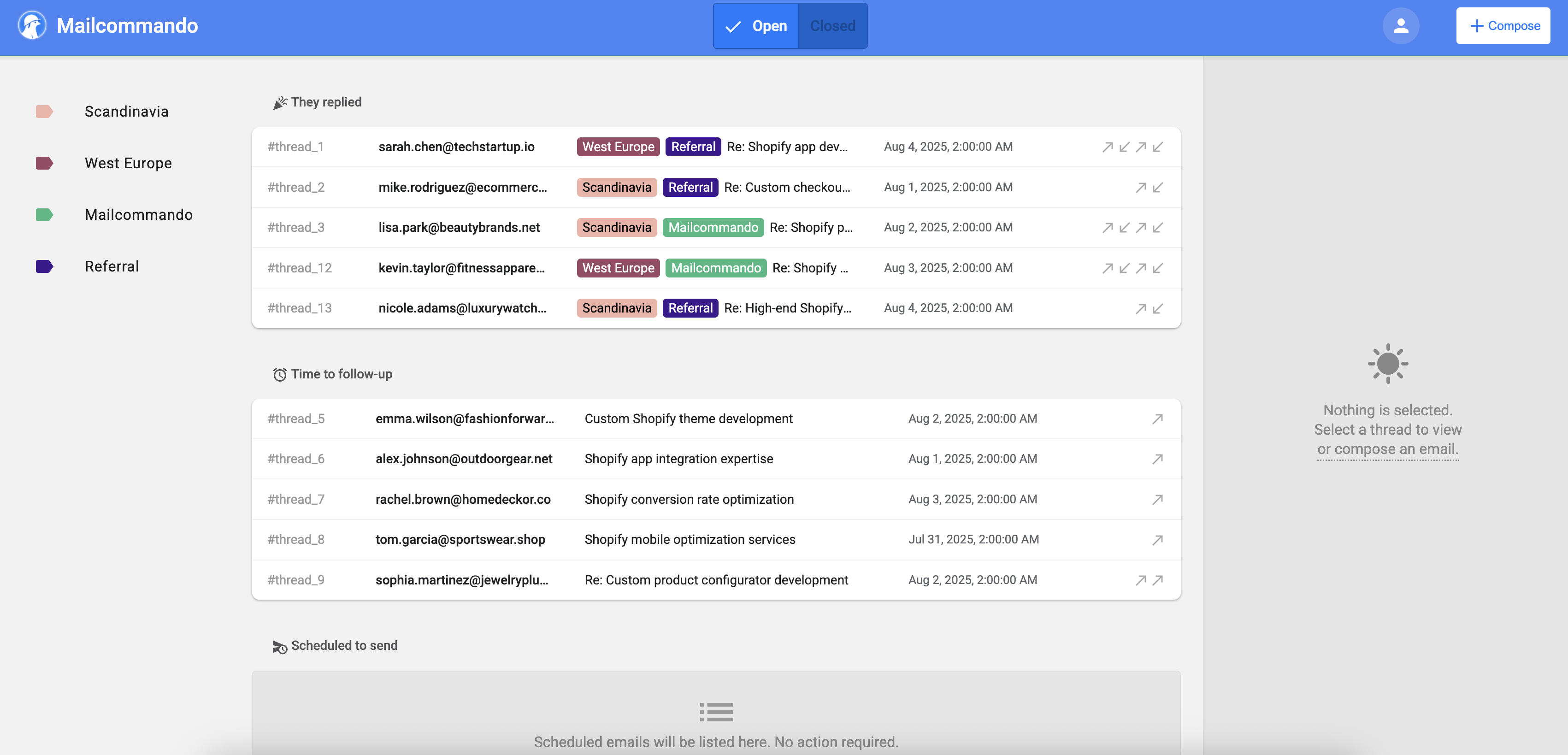Click the alarm clock icon beside Time to follow-up
The height and width of the screenshot is (755, 1568).
click(280, 374)
